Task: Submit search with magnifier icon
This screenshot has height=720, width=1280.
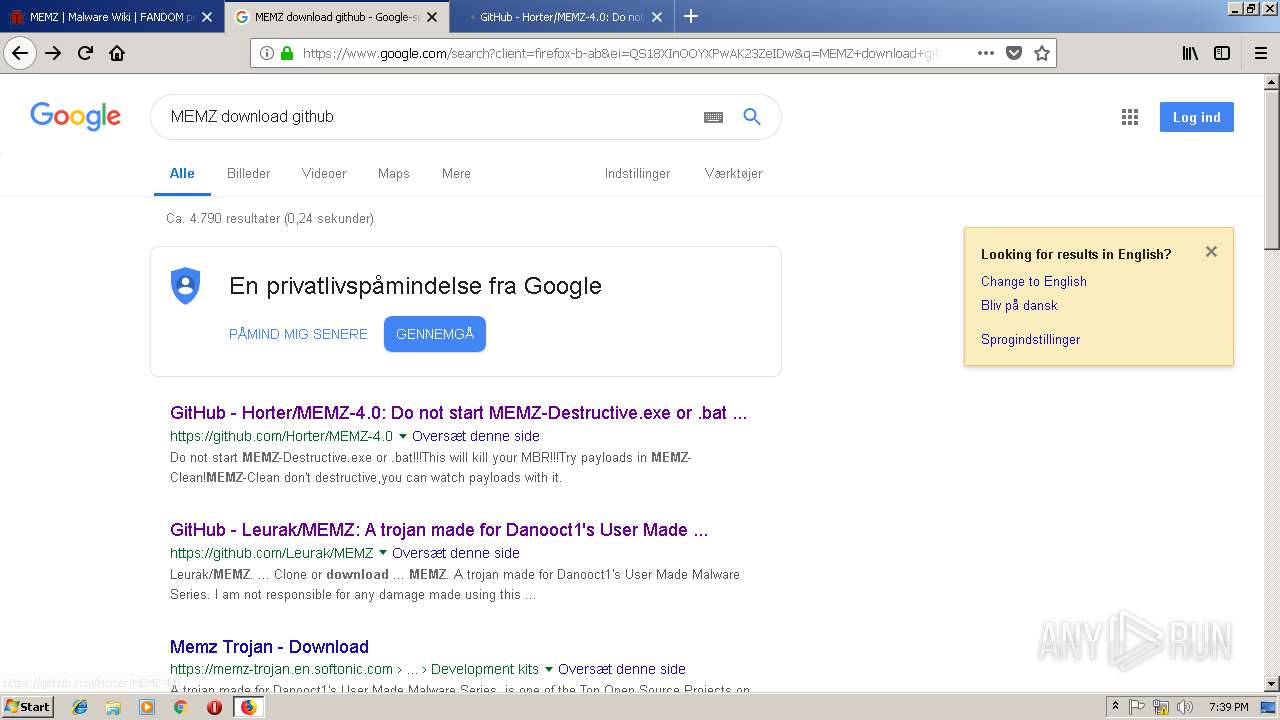Action: 752,117
